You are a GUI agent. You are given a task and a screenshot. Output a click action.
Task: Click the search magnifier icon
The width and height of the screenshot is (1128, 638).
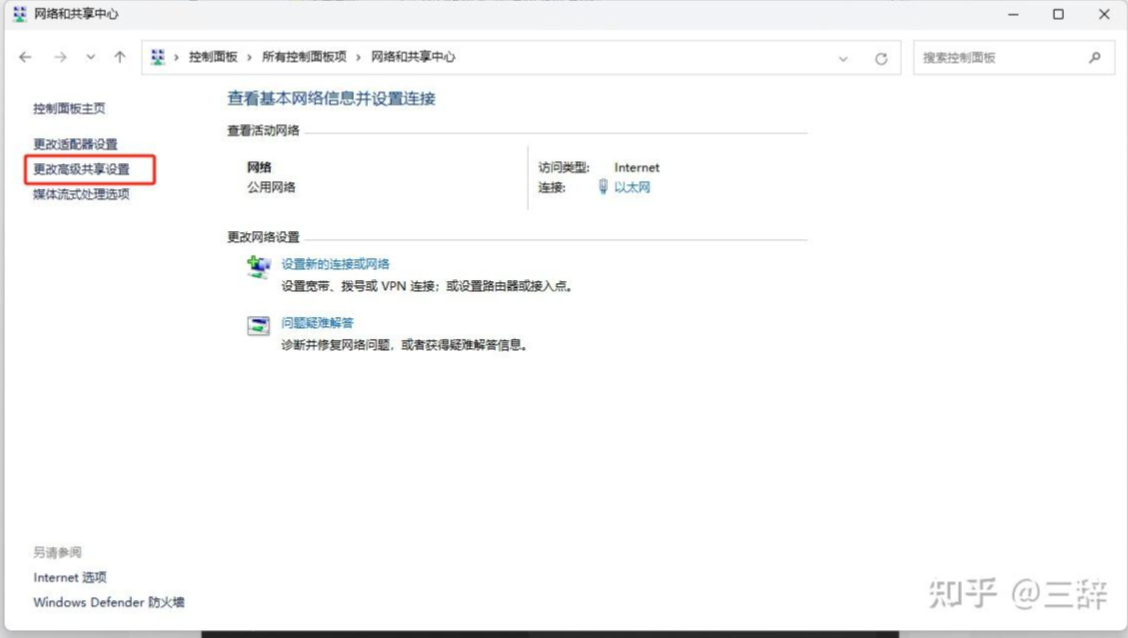tap(1095, 58)
